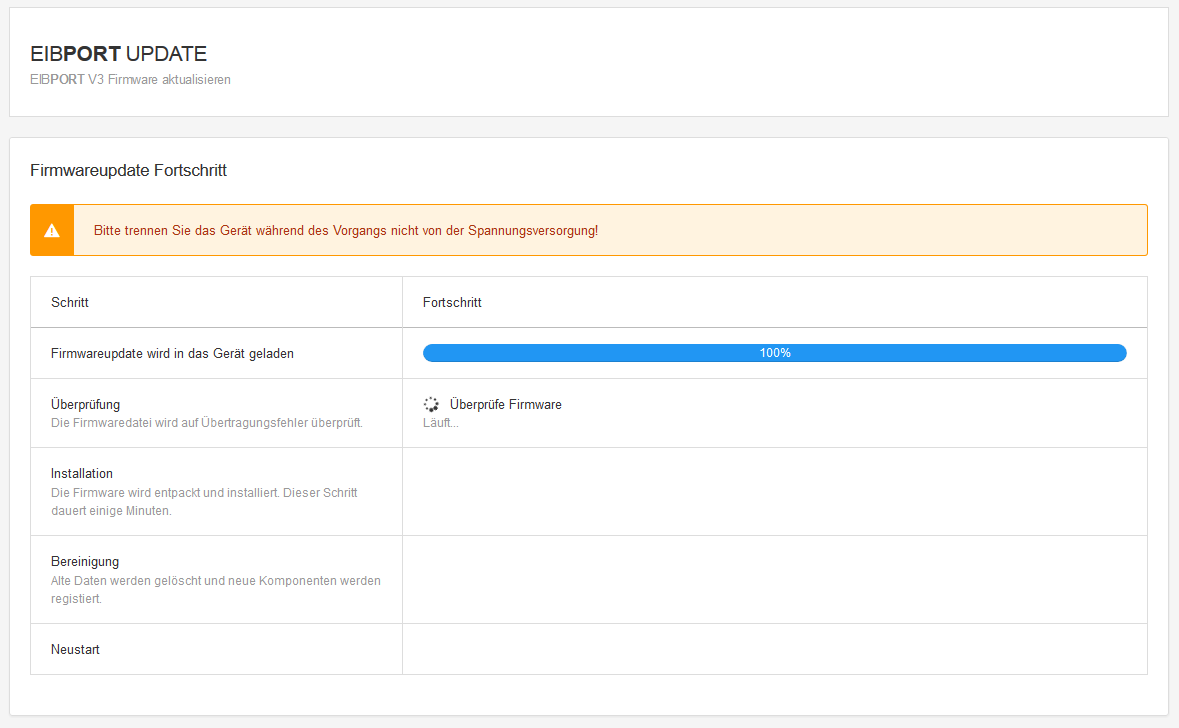Click the empty progress cell beside Neustart

(x=774, y=650)
